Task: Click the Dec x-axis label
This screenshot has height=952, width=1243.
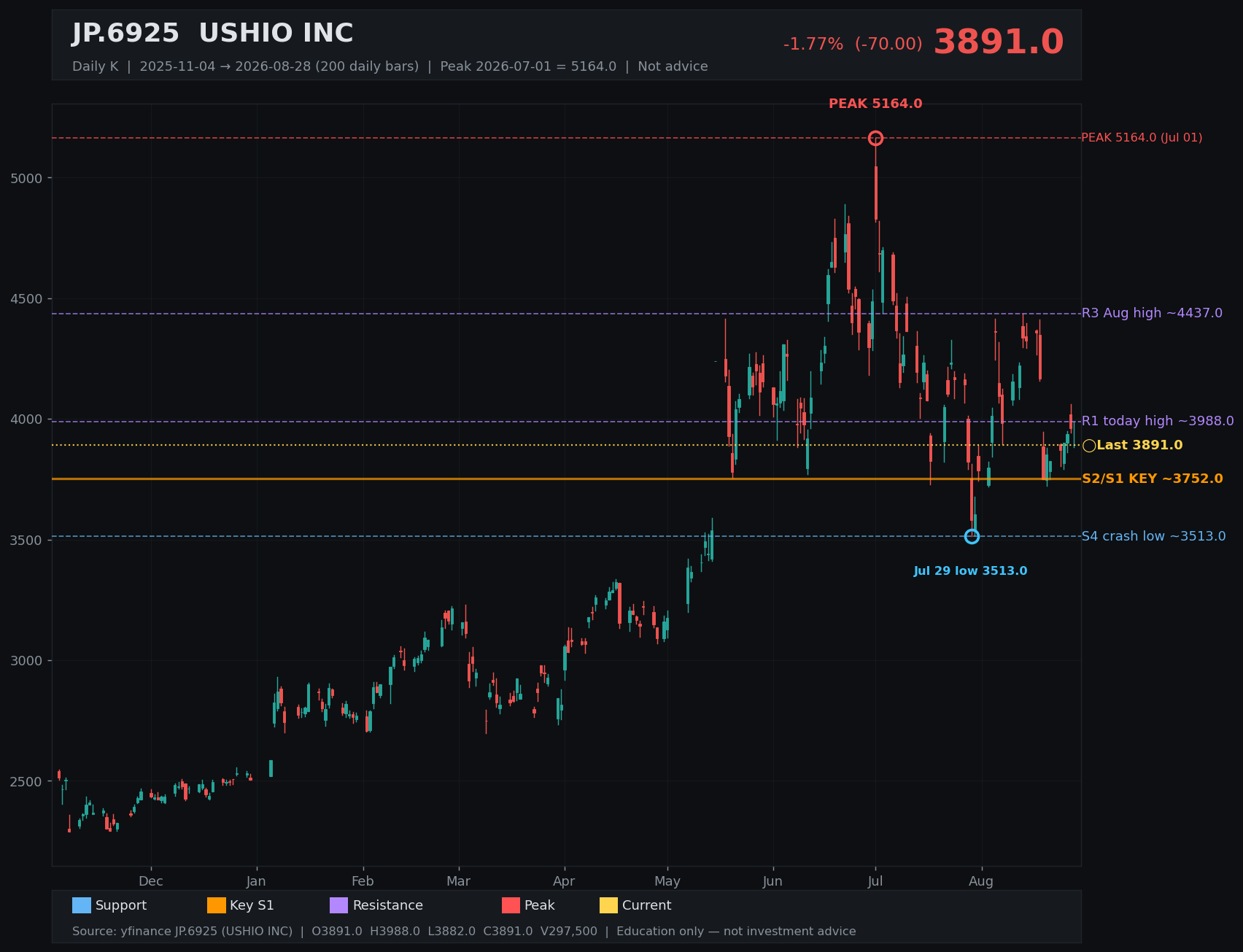Action: (151, 881)
